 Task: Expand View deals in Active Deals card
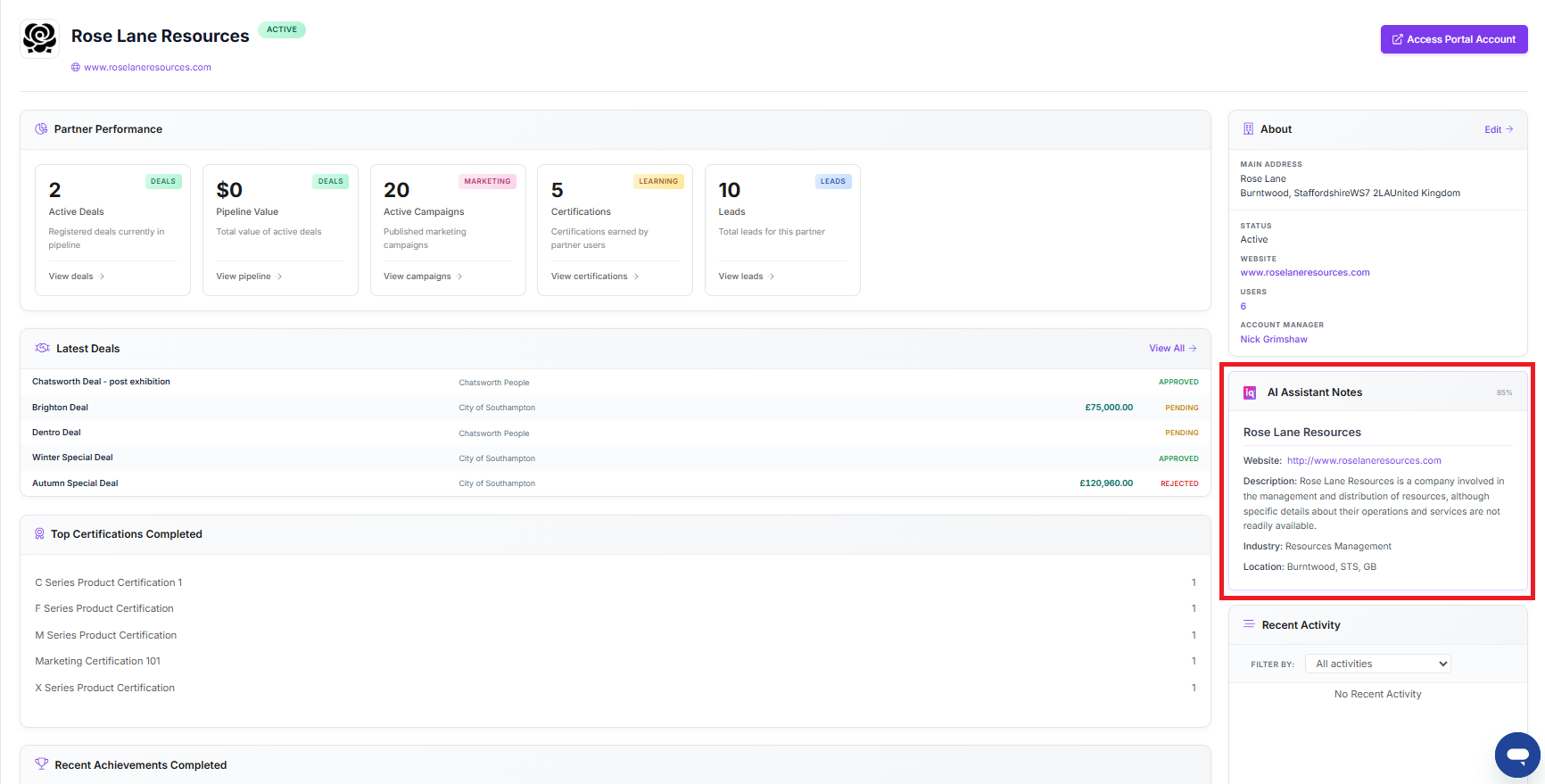pos(76,276)
